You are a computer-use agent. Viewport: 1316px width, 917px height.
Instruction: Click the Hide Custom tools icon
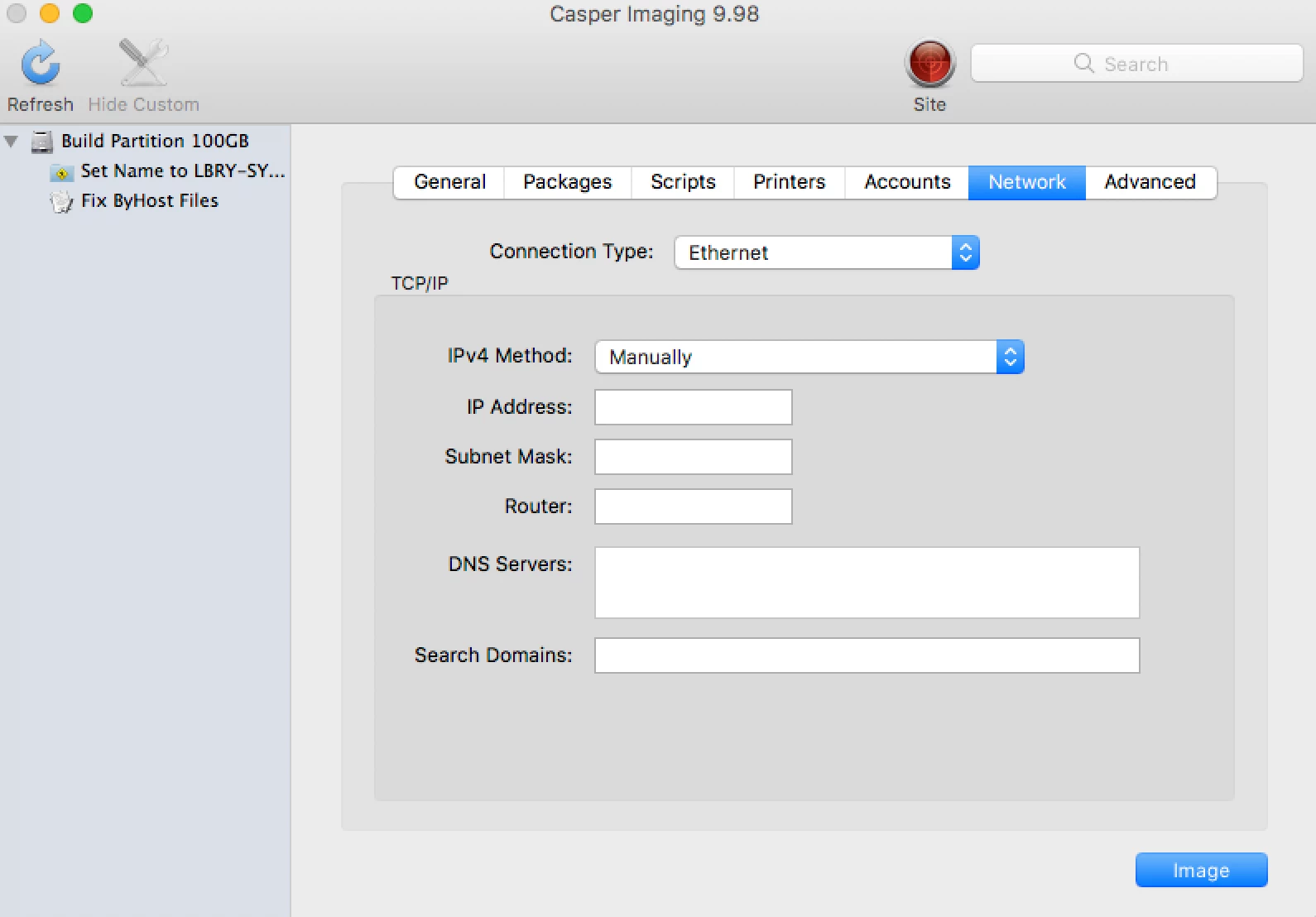point(143,62)
